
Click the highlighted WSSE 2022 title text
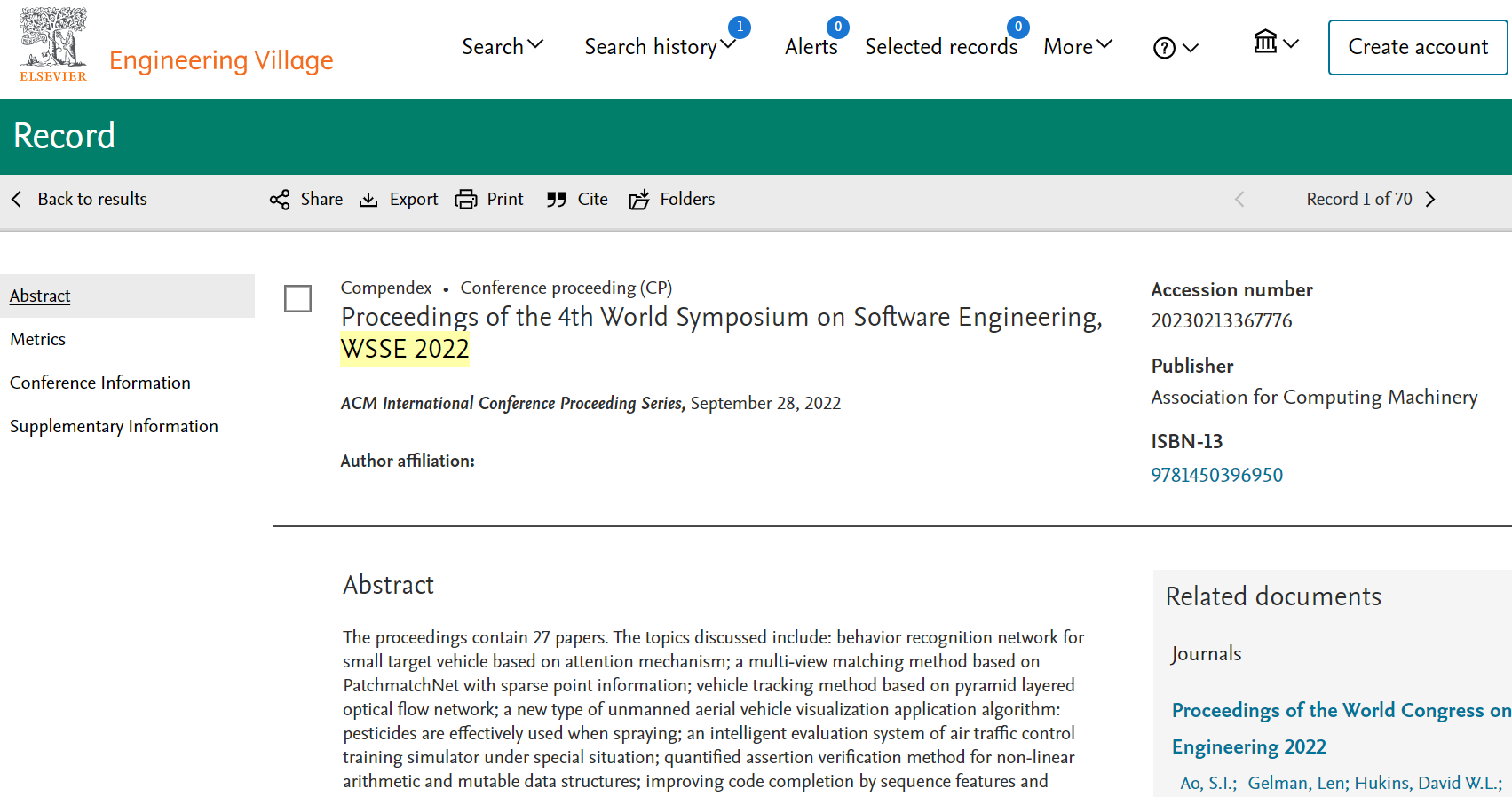tap(405, 349)
